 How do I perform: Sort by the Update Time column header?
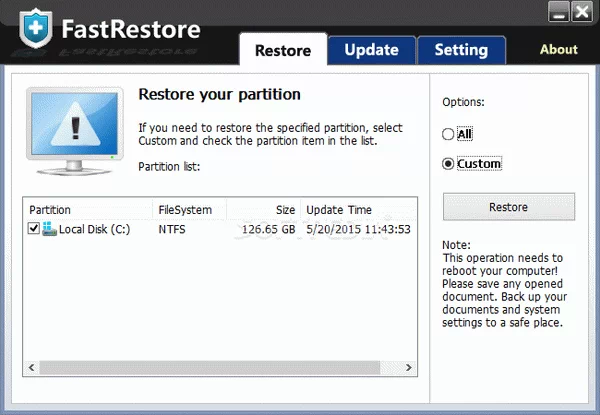click(x=359, y=210)
